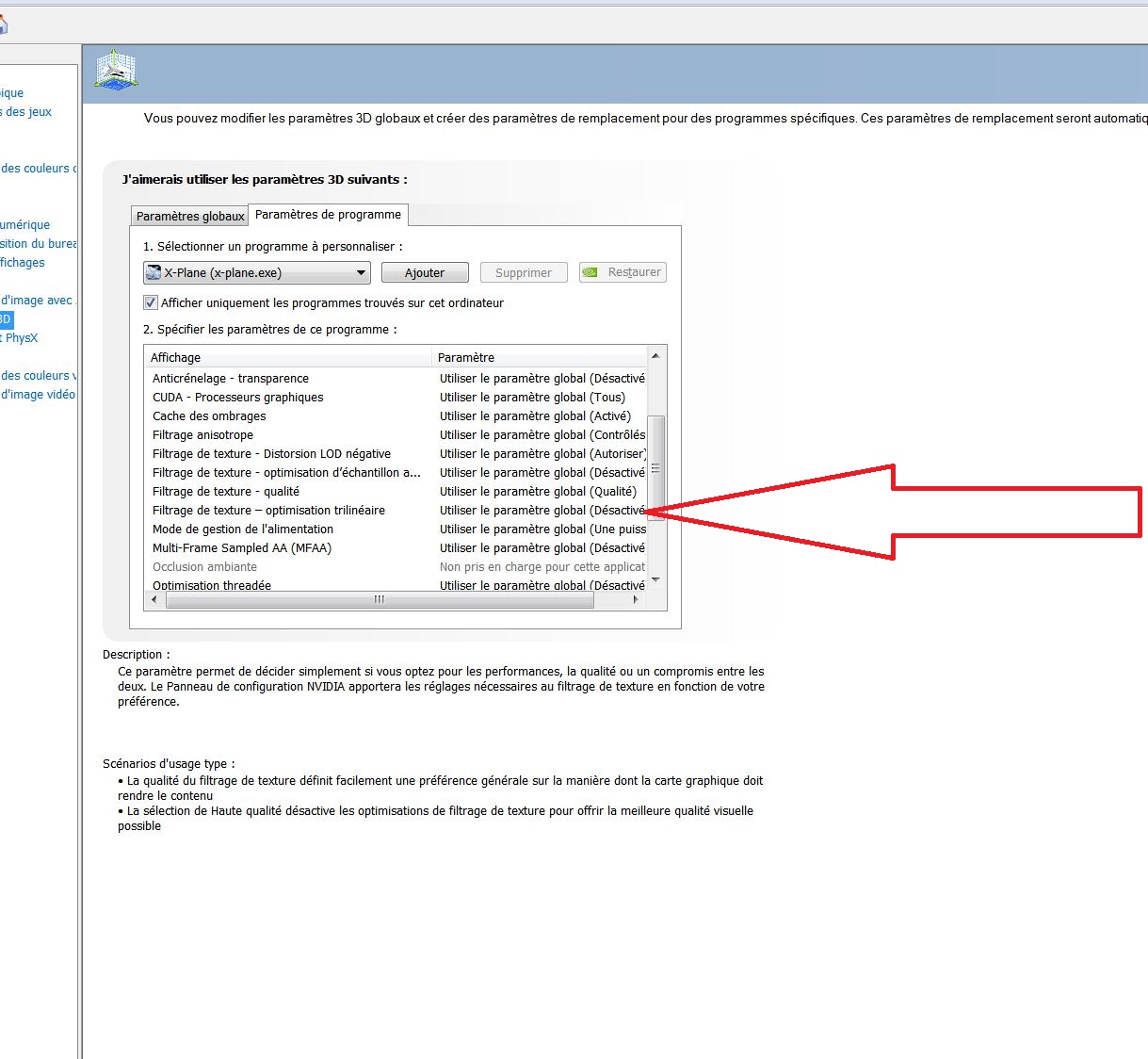
Task: Toggle 'Afficher uniquement les programmes trouvés' checkbox
Action: coord(151,302)
